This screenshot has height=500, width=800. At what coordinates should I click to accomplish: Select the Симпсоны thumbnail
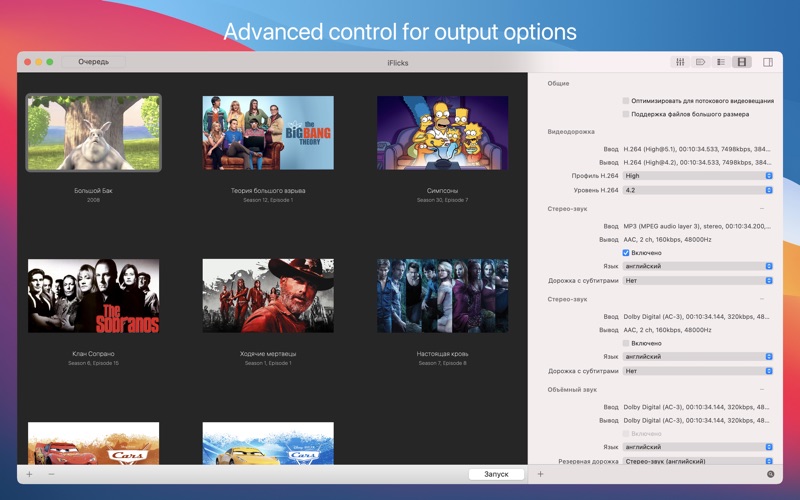tap(442, 133)
